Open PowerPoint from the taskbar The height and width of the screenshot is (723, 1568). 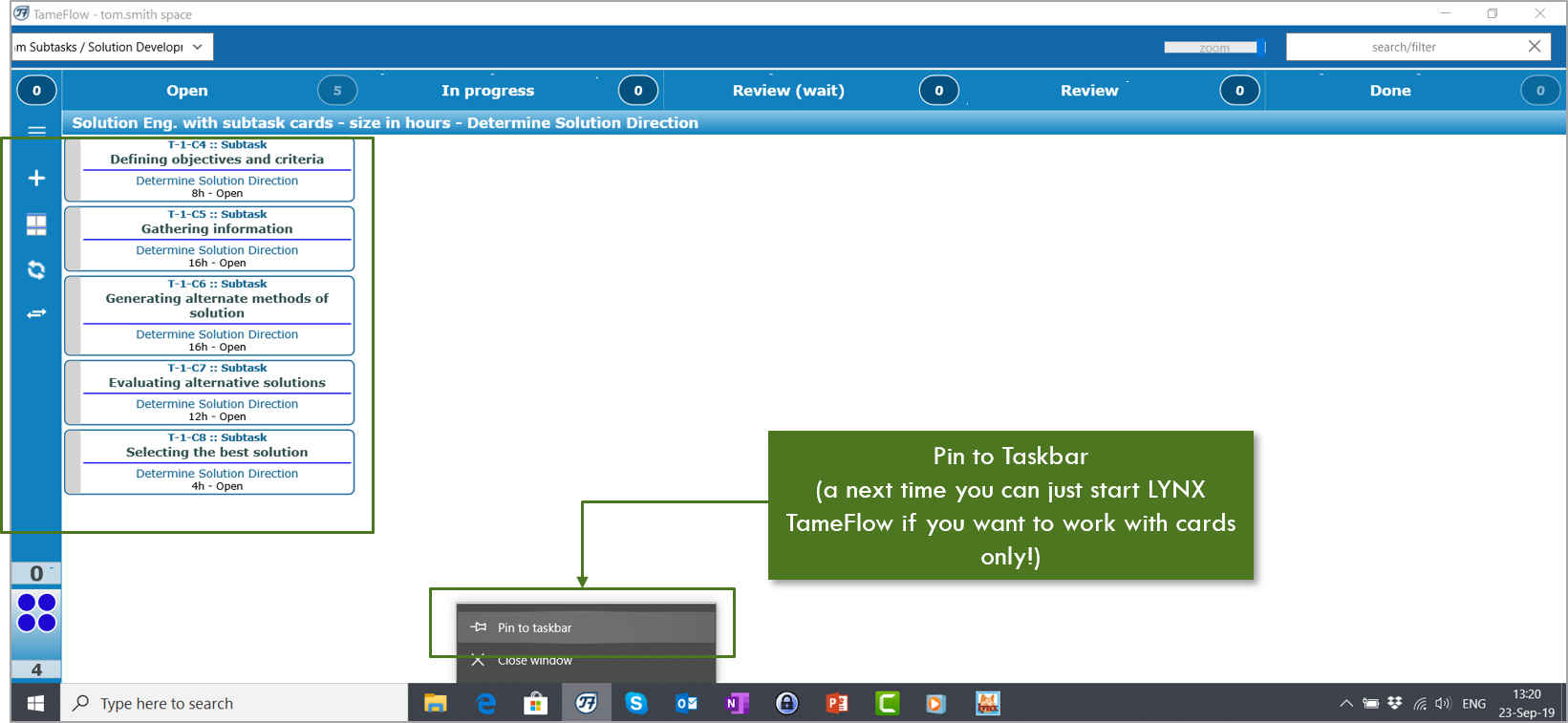click(837, 704)
